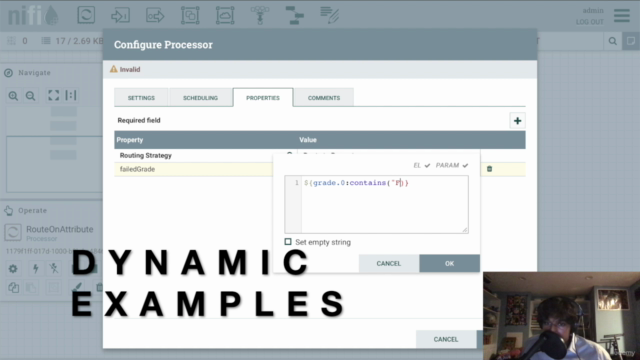640x360 pixels.
Task: Open the global hamburger menu
Action: coord(622,16)
